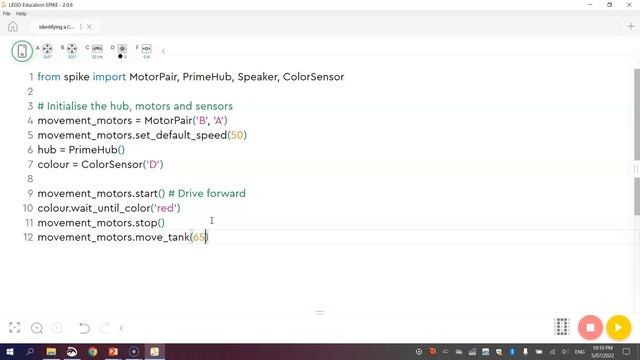Click the import statement on line 1
640x360 pixels.
pyautogui.click(x=191, y=77)
